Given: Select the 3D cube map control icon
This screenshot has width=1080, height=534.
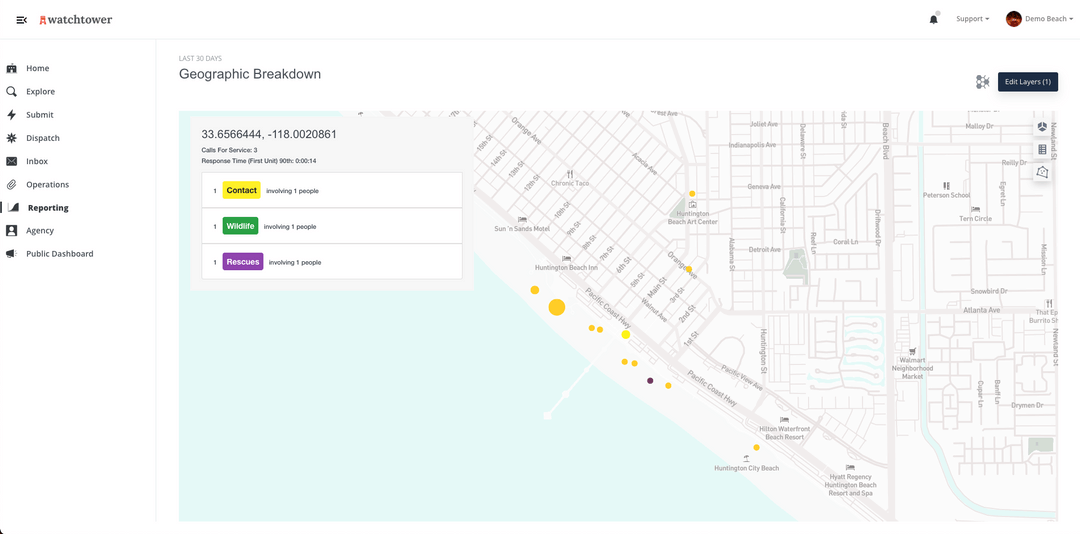Looking at the screenshot, I should [1042, 127].
